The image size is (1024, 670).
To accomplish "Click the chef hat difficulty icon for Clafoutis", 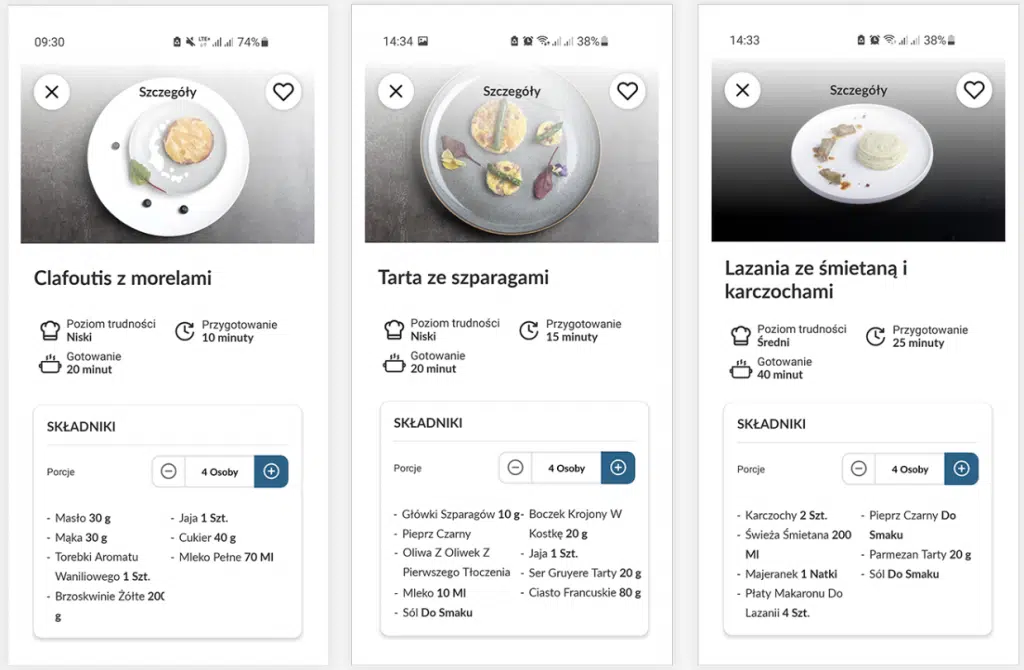I will (x=50, y=331).
